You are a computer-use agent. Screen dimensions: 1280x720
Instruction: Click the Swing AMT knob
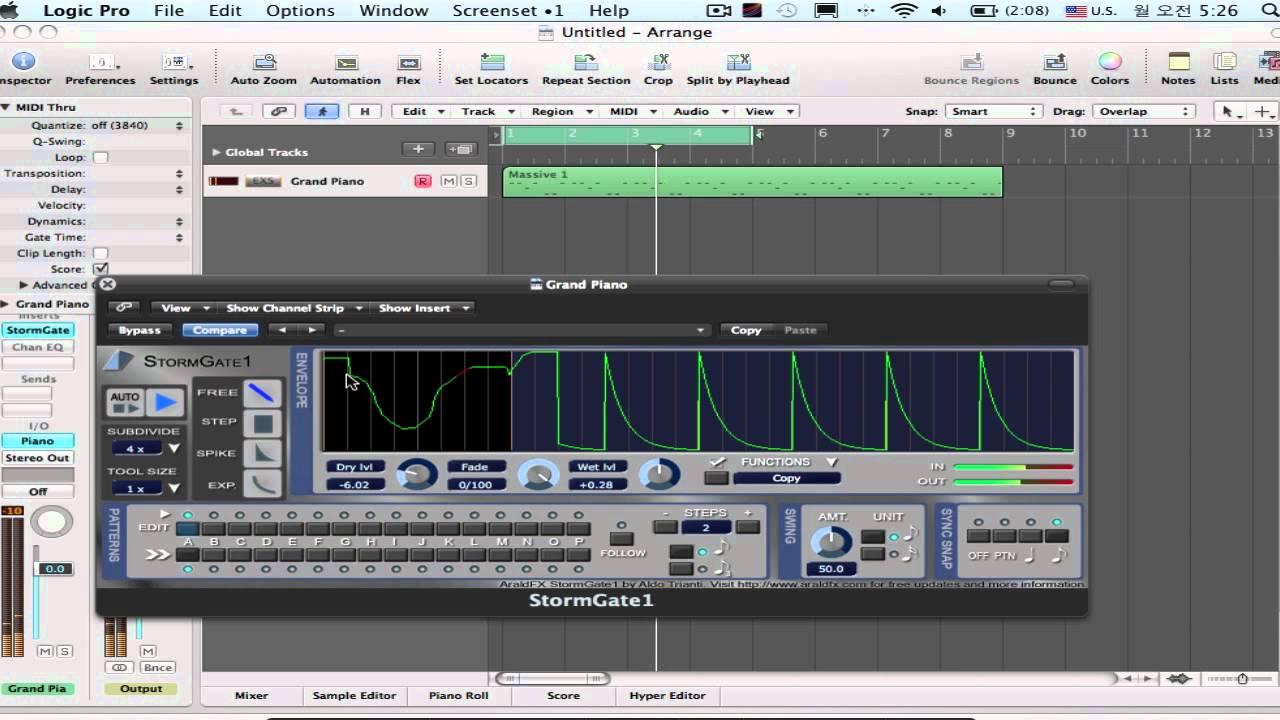(x=830, y=543)
